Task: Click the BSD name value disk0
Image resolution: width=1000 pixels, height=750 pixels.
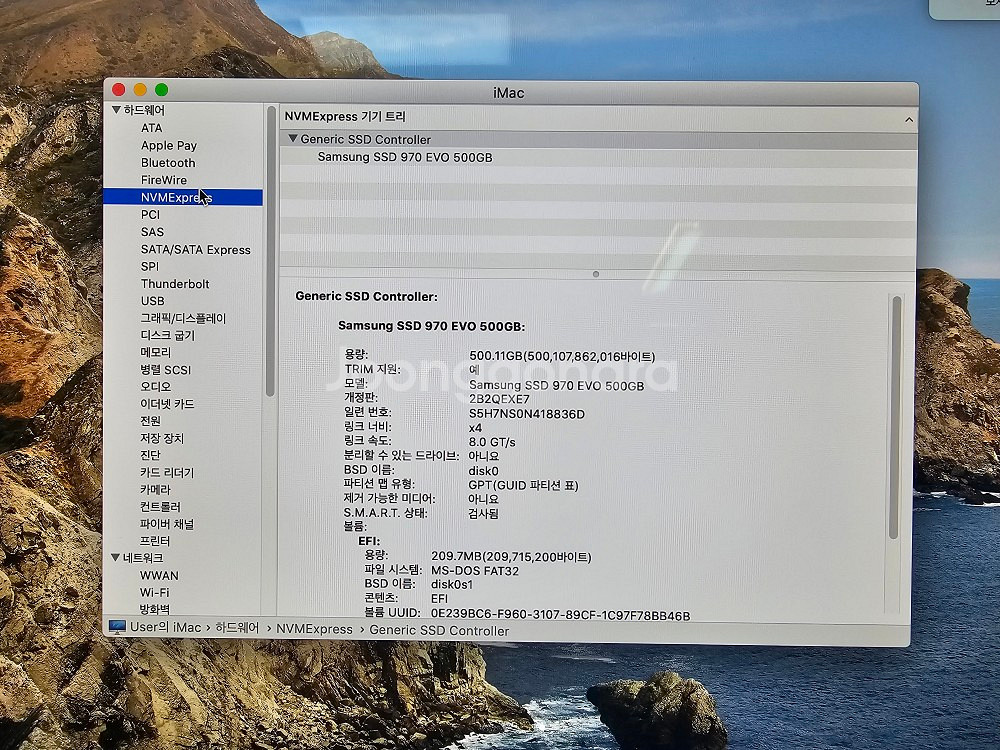Action: (483, 471)
